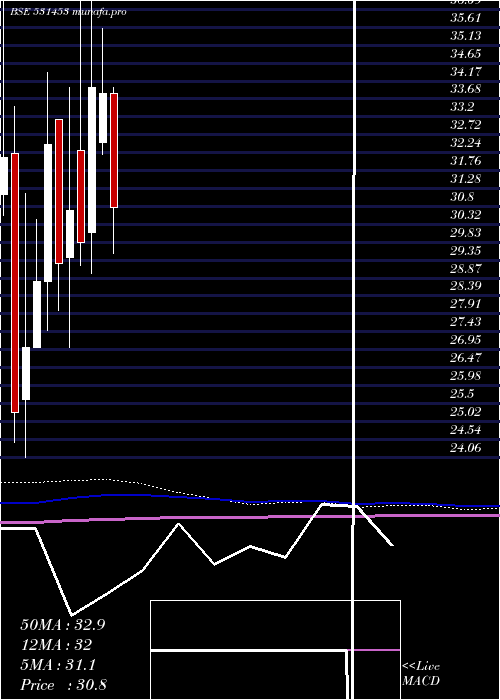The height and width of the screenshot is (700, 500).
Task: Click the 34.17 price axis label
Action: point(466,71)
